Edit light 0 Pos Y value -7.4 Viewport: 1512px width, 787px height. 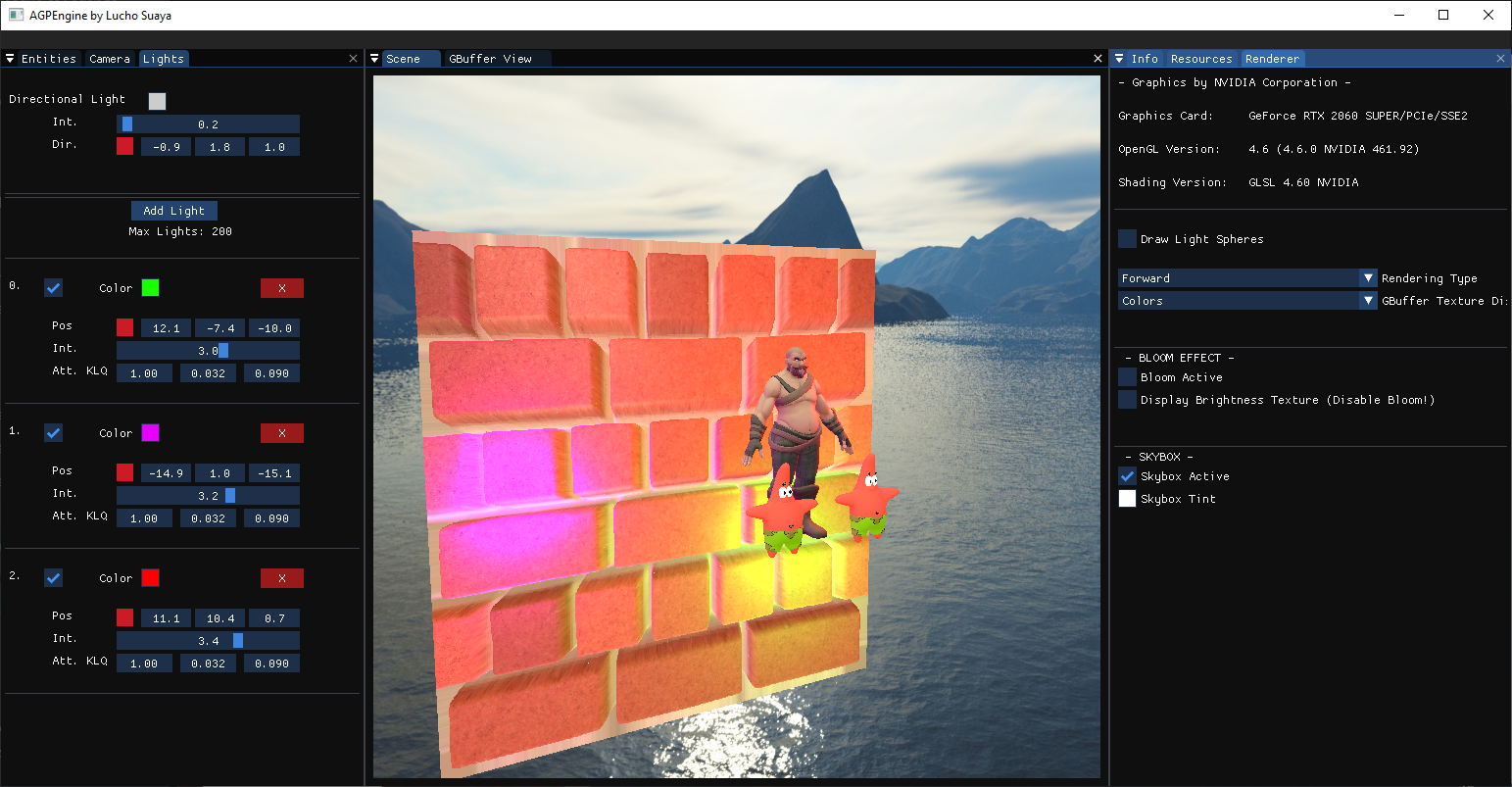point(220,328)
